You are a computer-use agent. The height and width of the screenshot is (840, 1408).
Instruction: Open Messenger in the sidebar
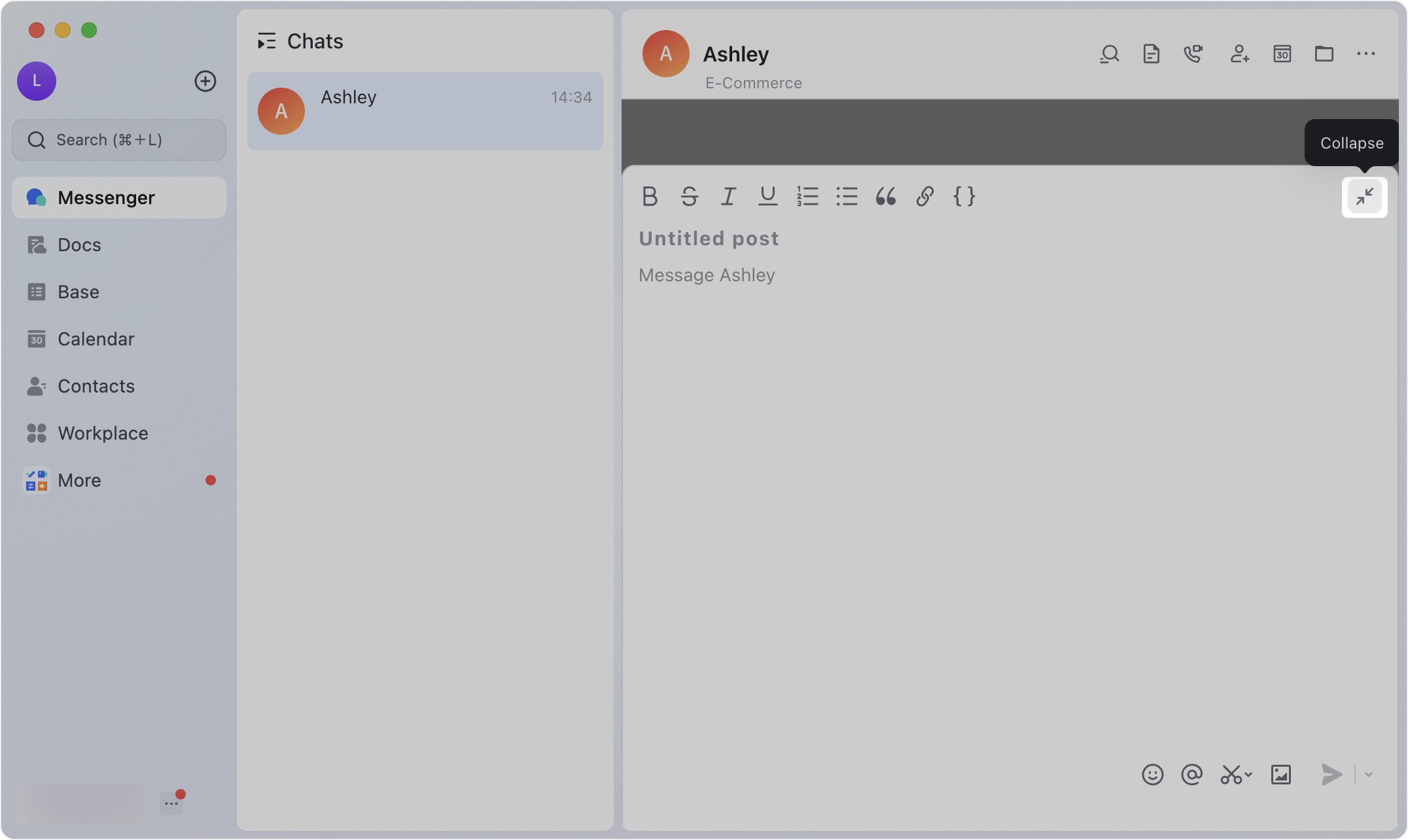tap(119, 198)
